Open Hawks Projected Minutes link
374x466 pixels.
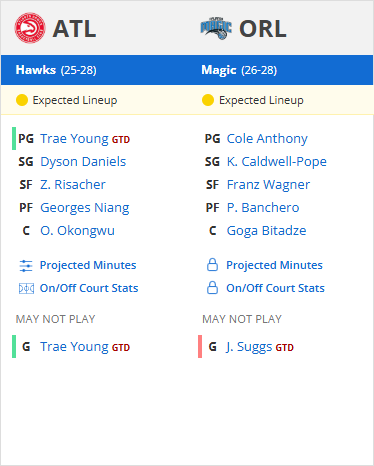pyautogui.click(x=88, y=265)
